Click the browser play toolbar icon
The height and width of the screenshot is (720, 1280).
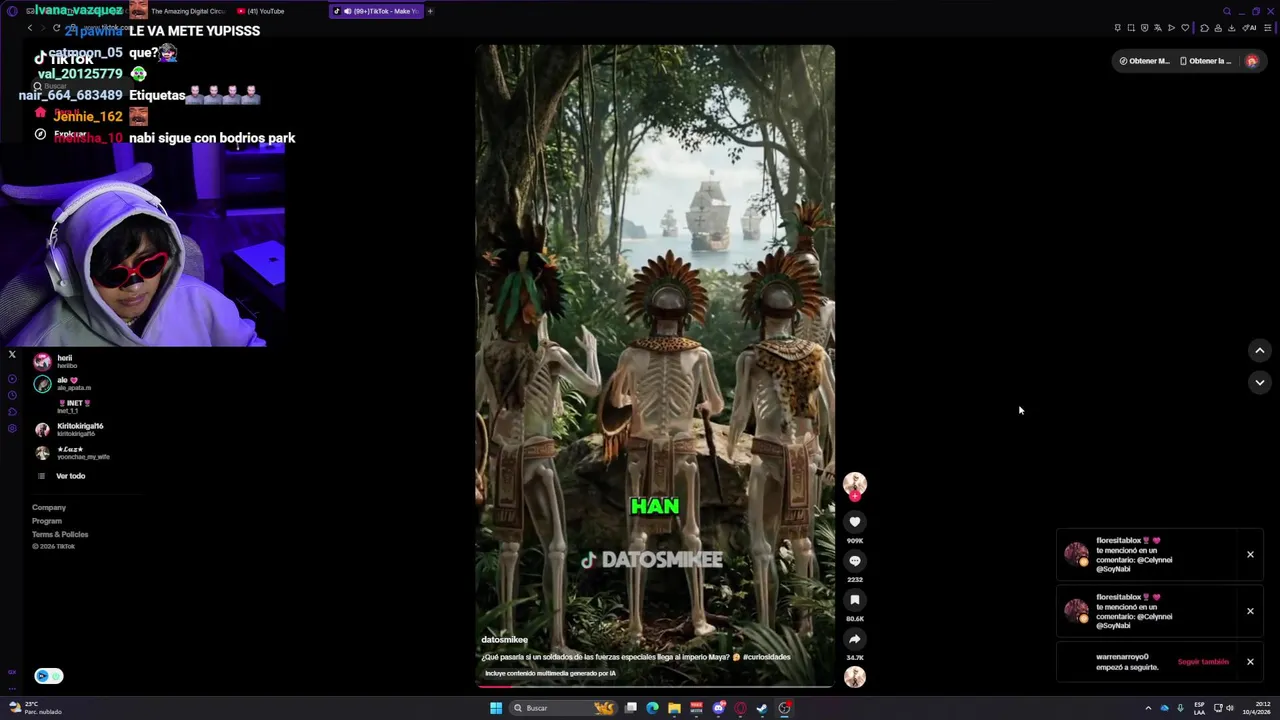tap(1171, 28)
